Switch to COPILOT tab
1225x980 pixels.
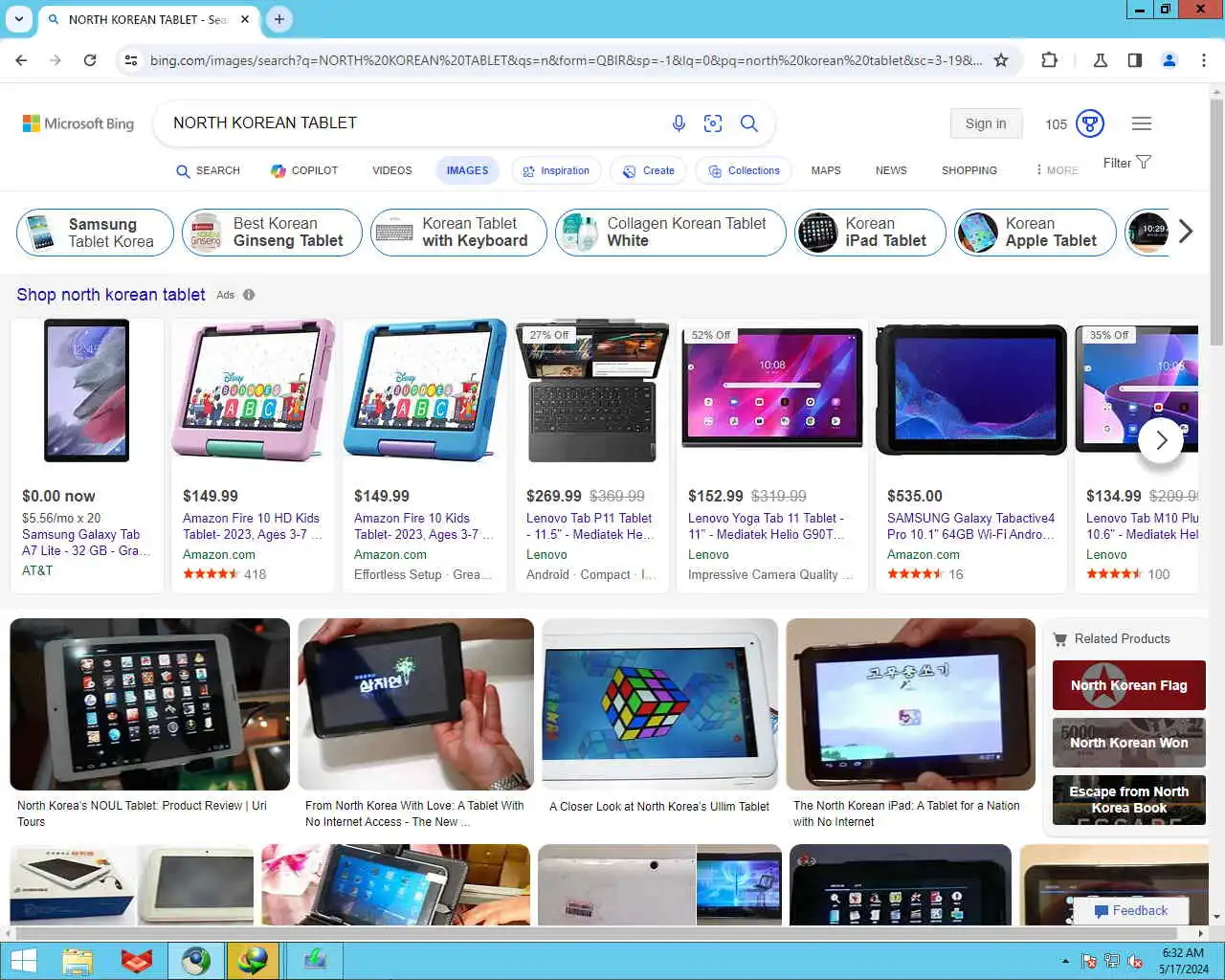[x=304, y=170]
